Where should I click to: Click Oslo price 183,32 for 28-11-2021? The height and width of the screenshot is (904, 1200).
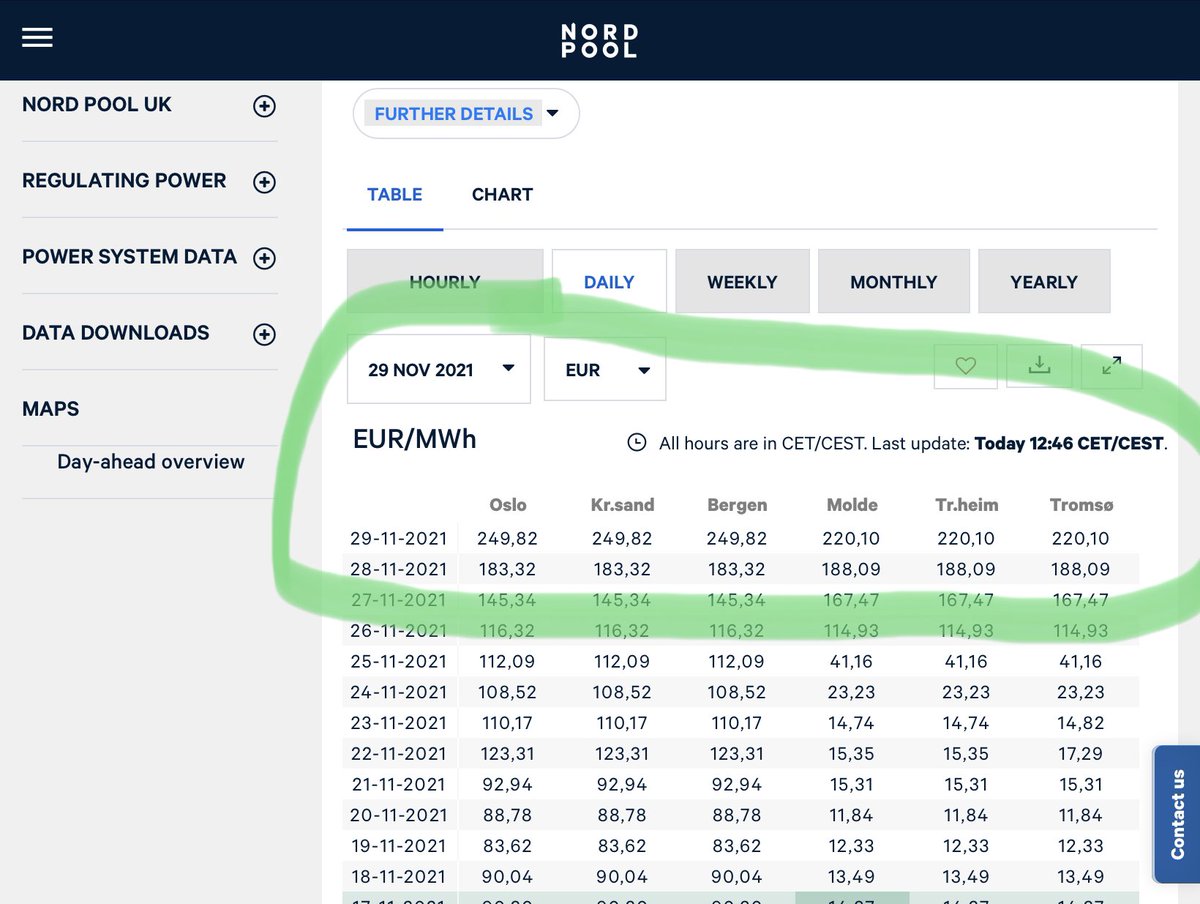click(x=508, y=569)
